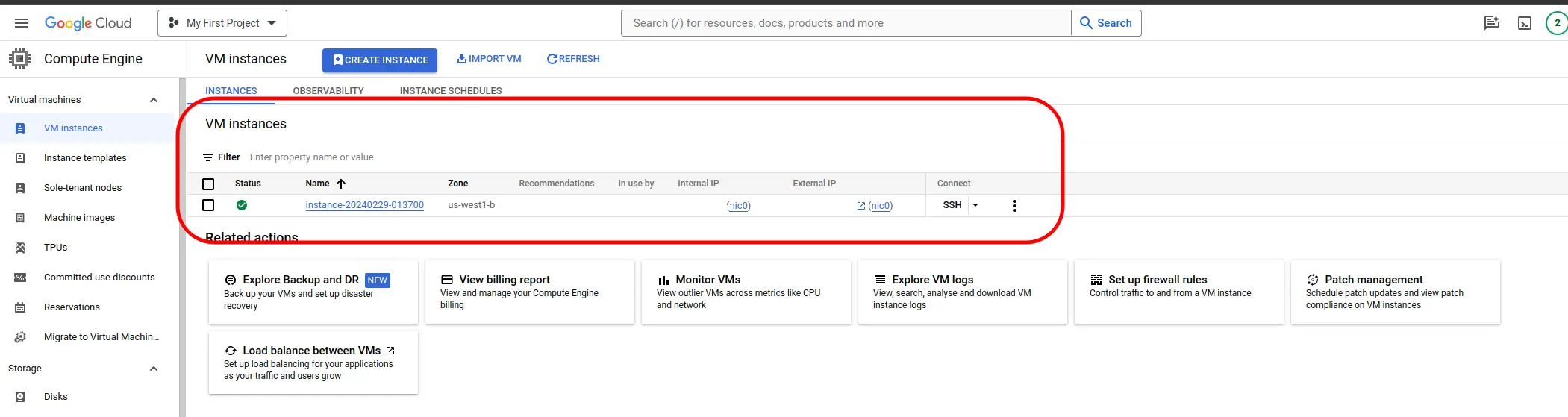Open the hamburger navigation menu
1568x417 pixels.
point(22,23)
